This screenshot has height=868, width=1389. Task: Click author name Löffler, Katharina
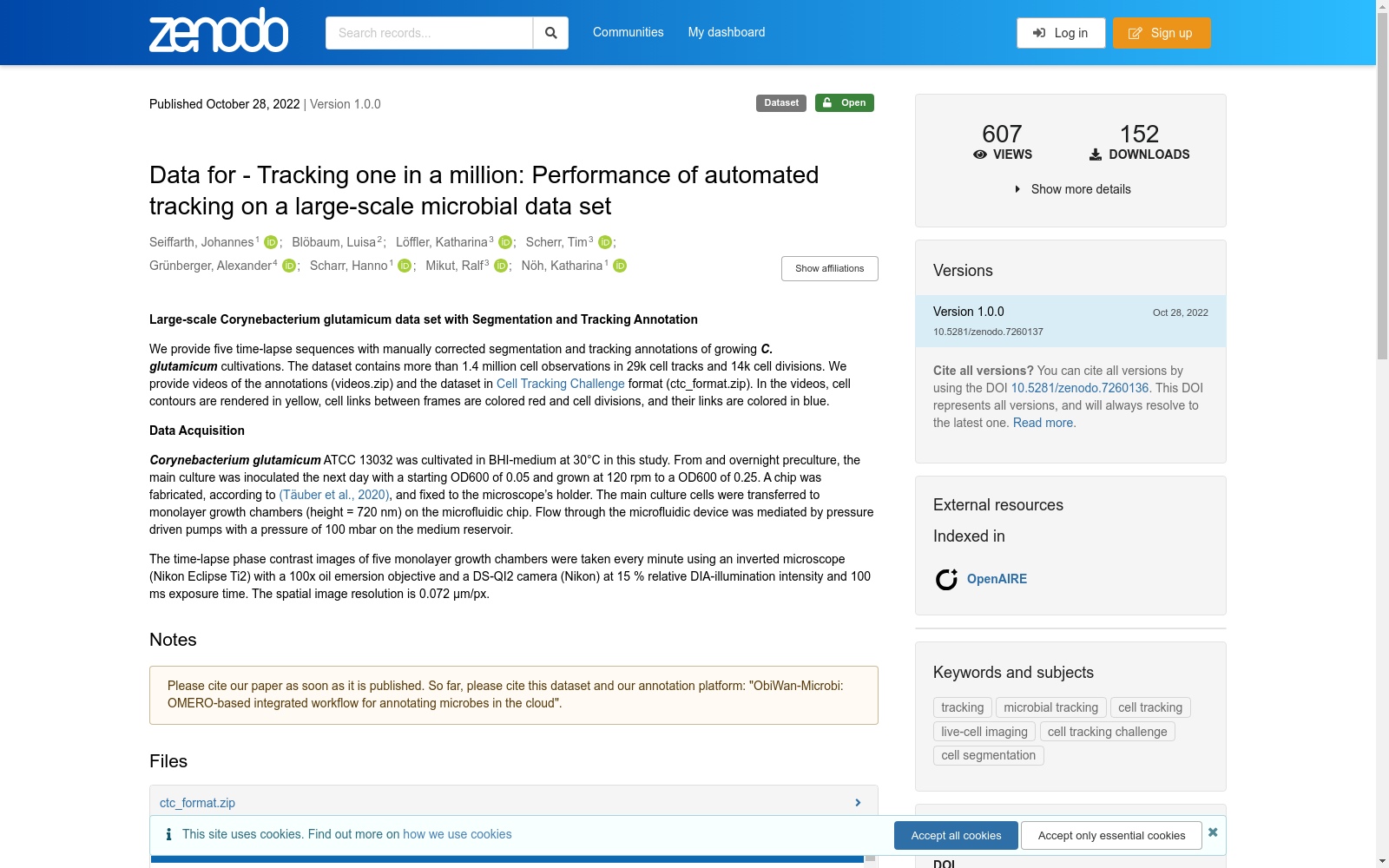pos(442,242)
